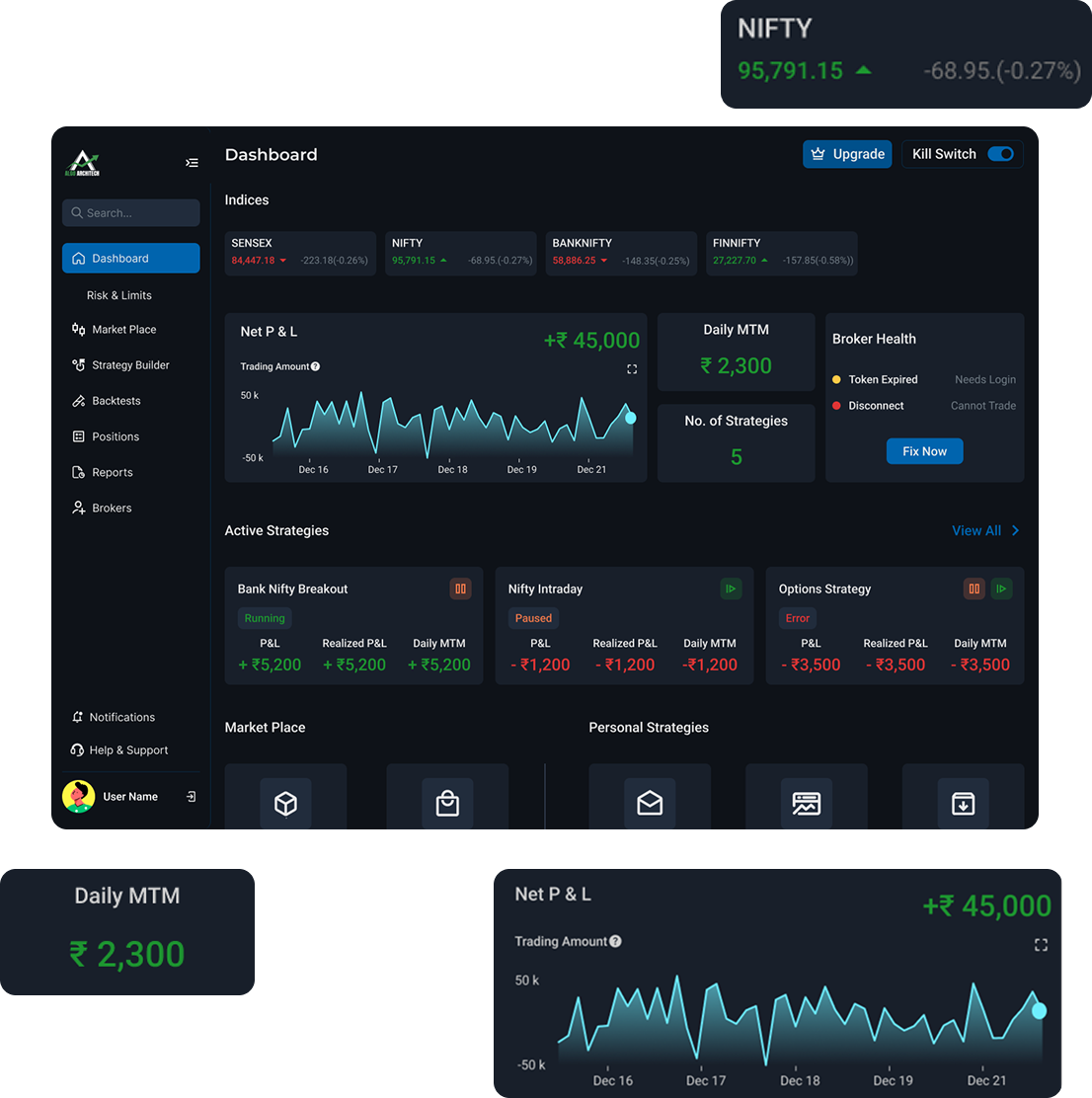Screen dimensions: 1092x1098
Task: Click the logout icon beside User Name
Action: coord(191,796)
